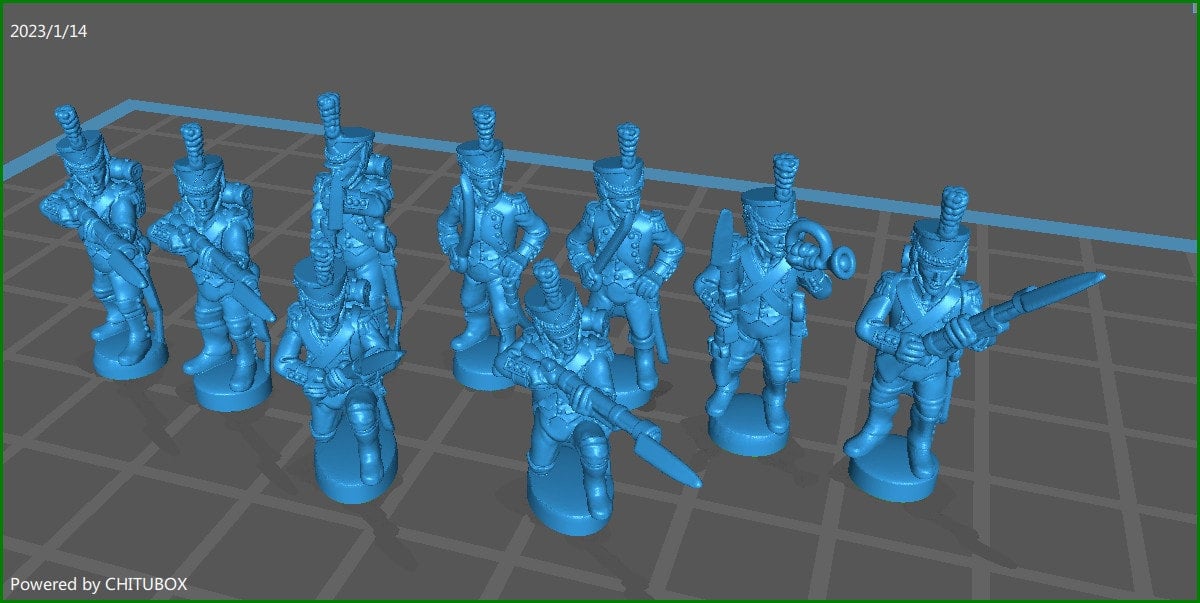Select the officer posing with hands on hips

click(x=490, y=250)
